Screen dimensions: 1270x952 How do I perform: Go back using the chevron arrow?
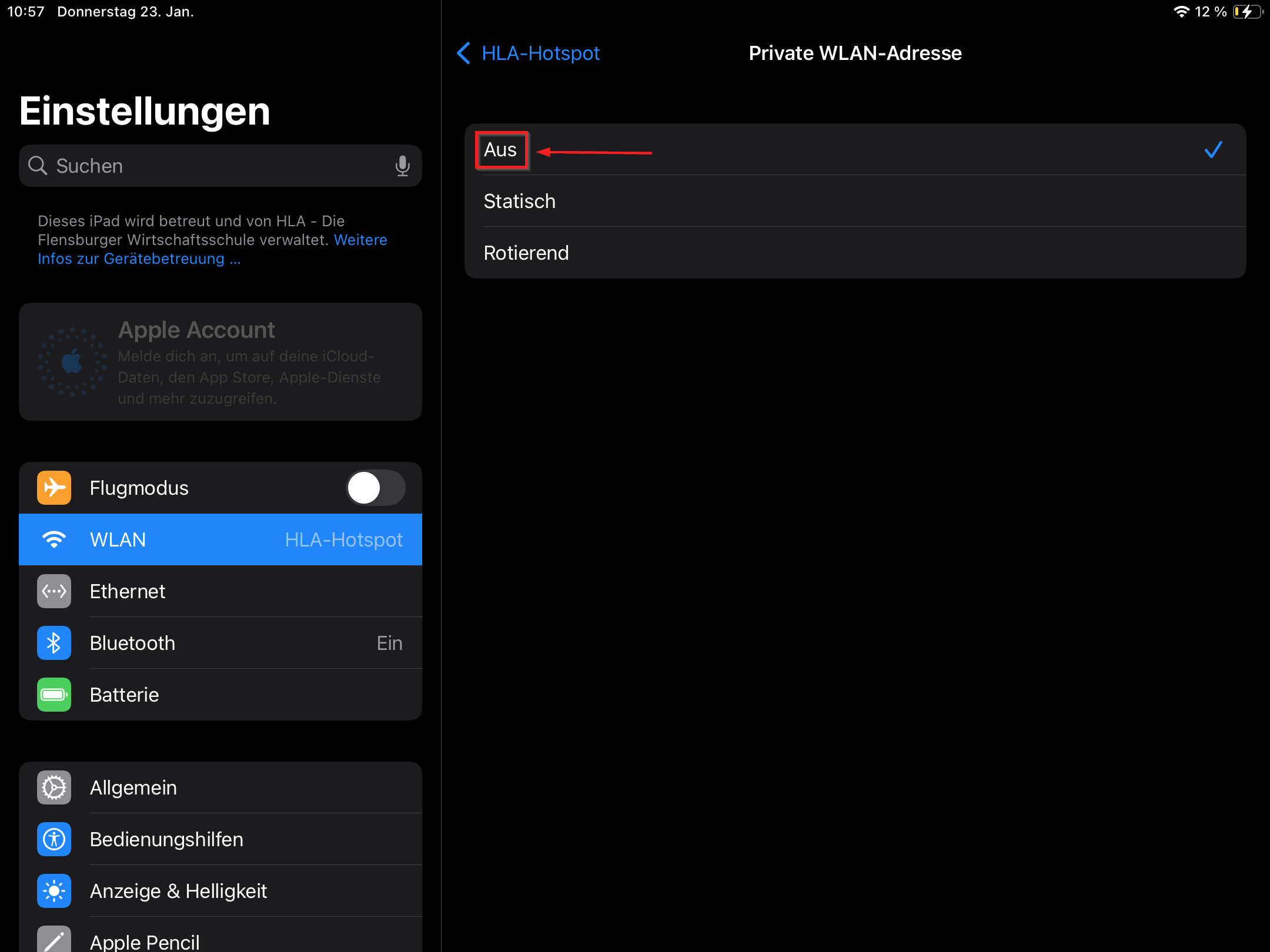coord(463,53)
